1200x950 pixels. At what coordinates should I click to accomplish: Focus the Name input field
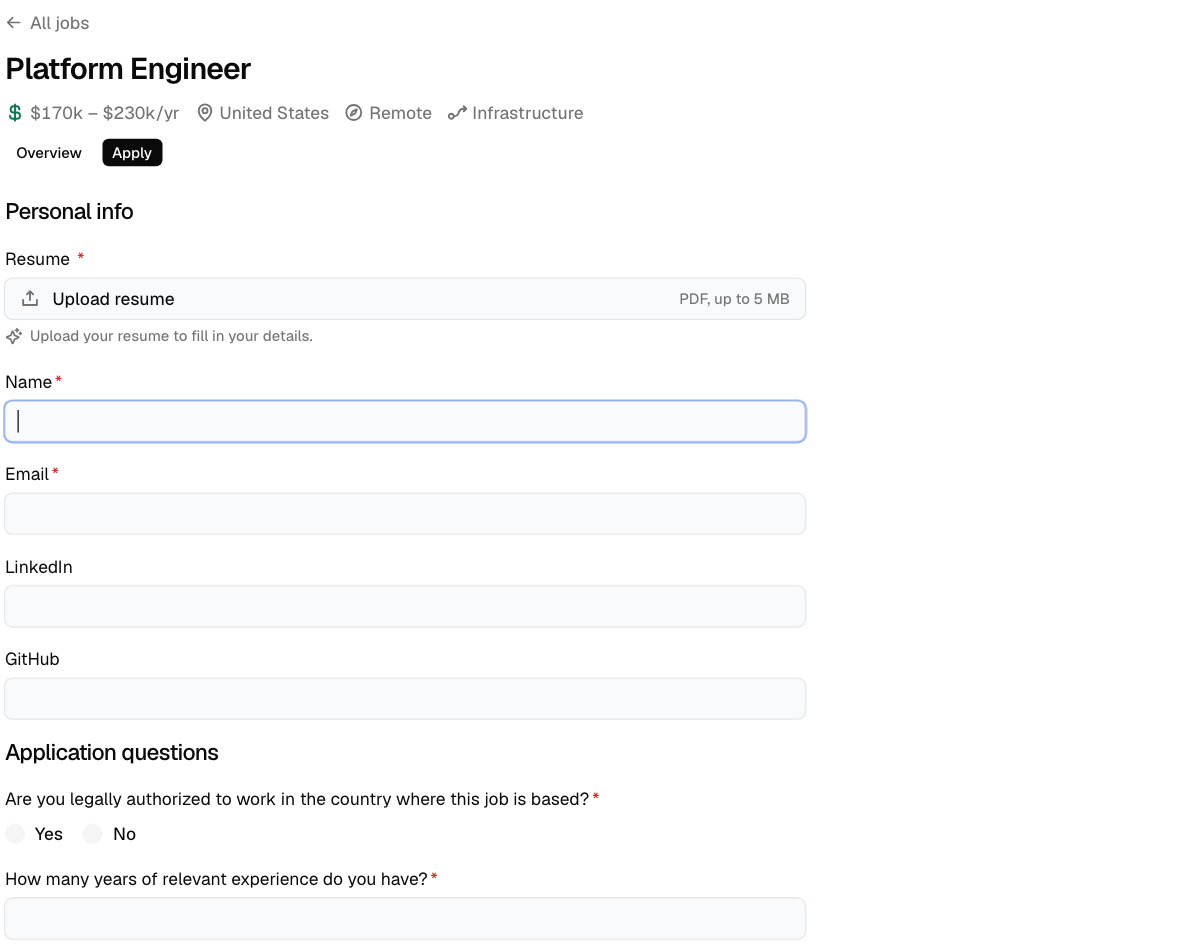[x=405, y=422]
